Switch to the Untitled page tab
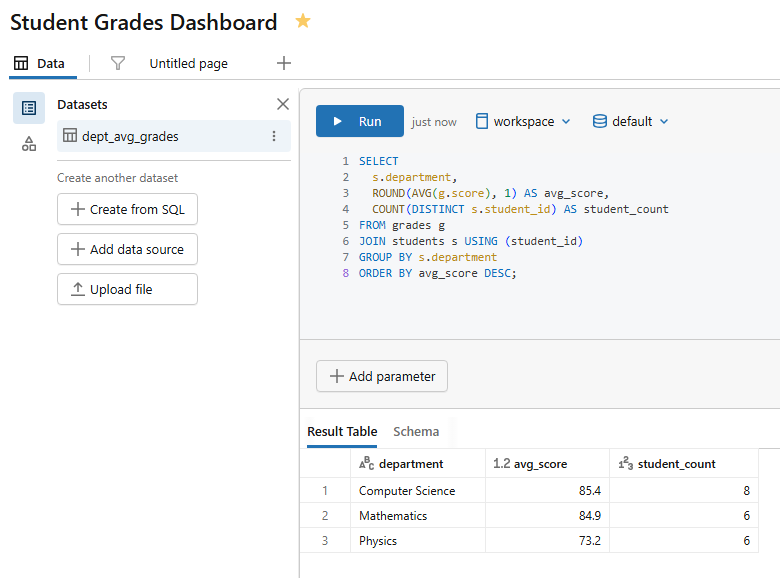Viewport: 780px width, 578px height. point(189,63)
